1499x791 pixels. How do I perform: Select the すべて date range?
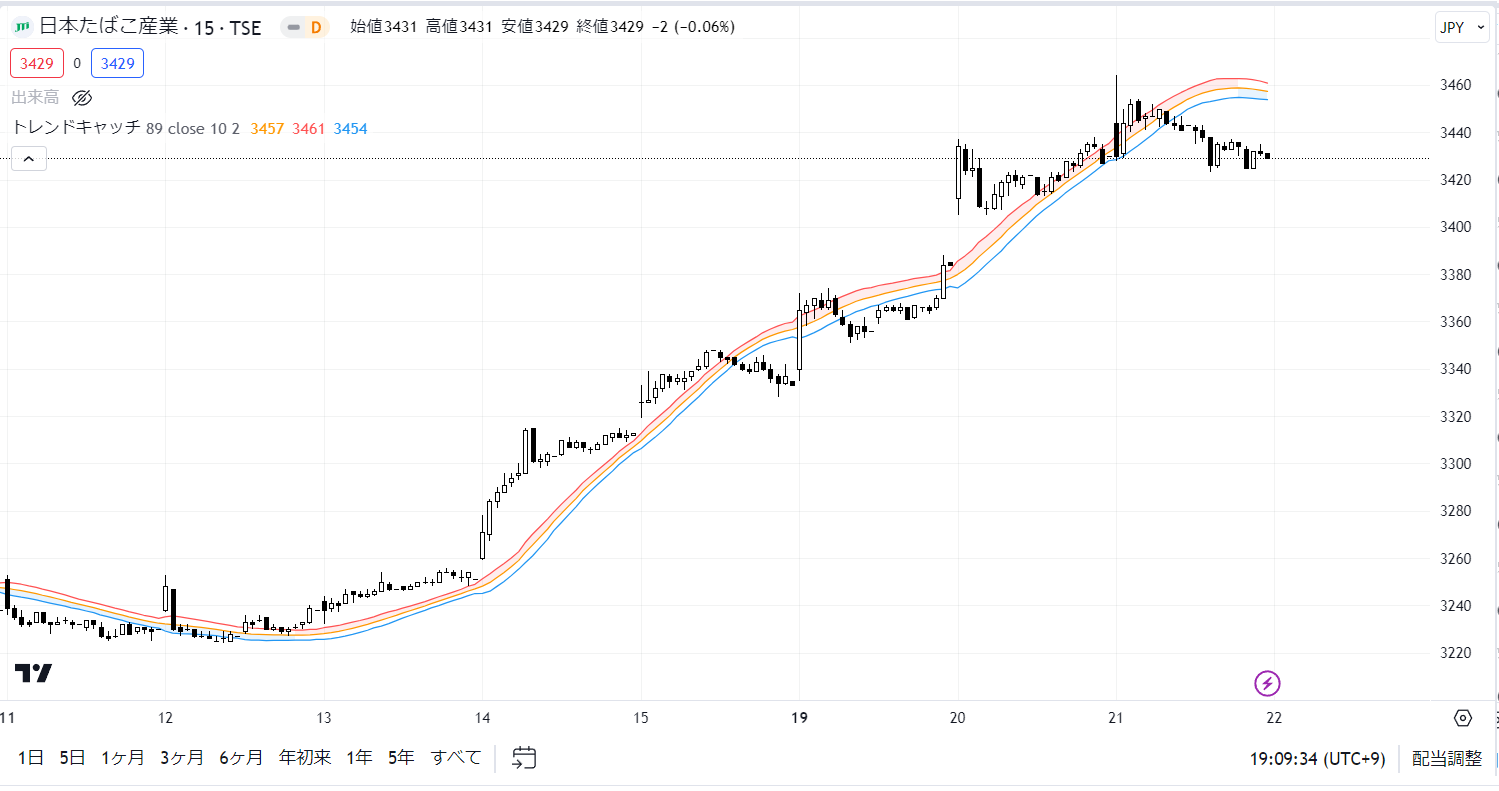click(x=456, y=757)
